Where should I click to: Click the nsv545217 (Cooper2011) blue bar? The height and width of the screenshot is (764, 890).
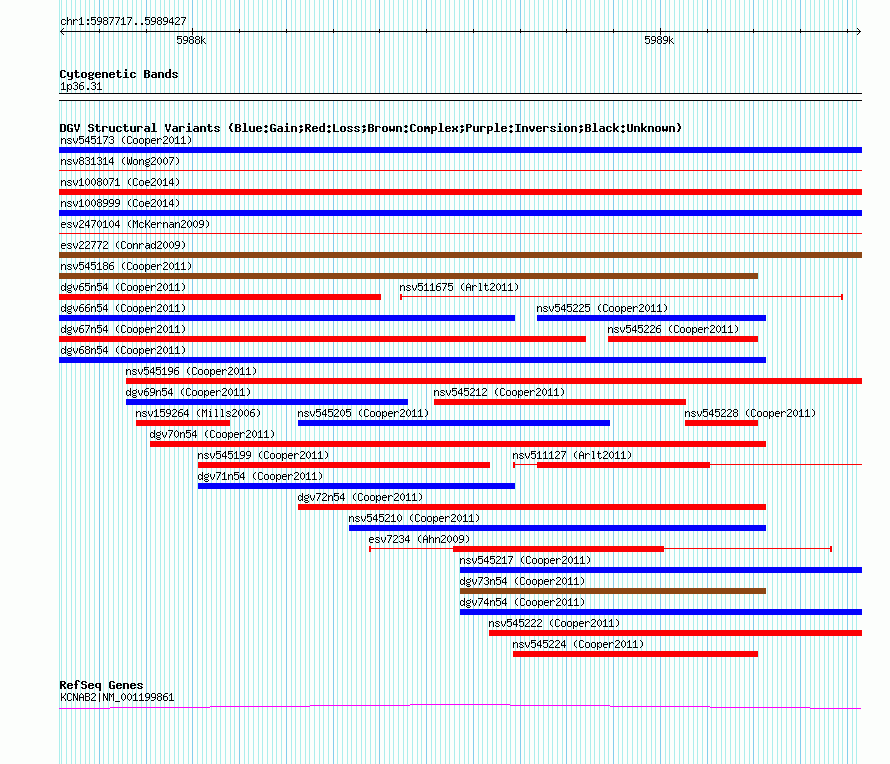point(661,570)
